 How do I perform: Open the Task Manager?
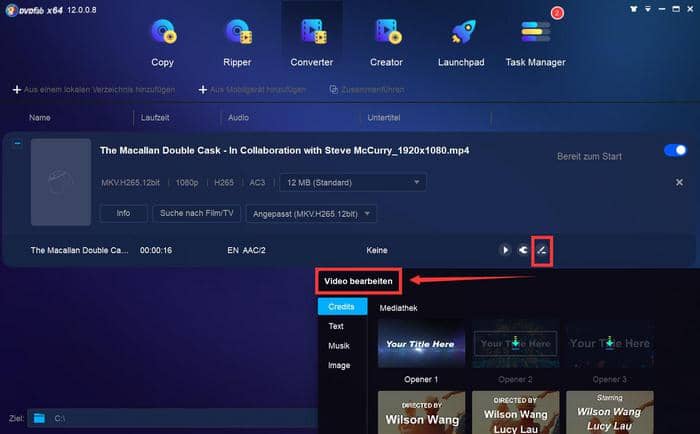(535, 43)
